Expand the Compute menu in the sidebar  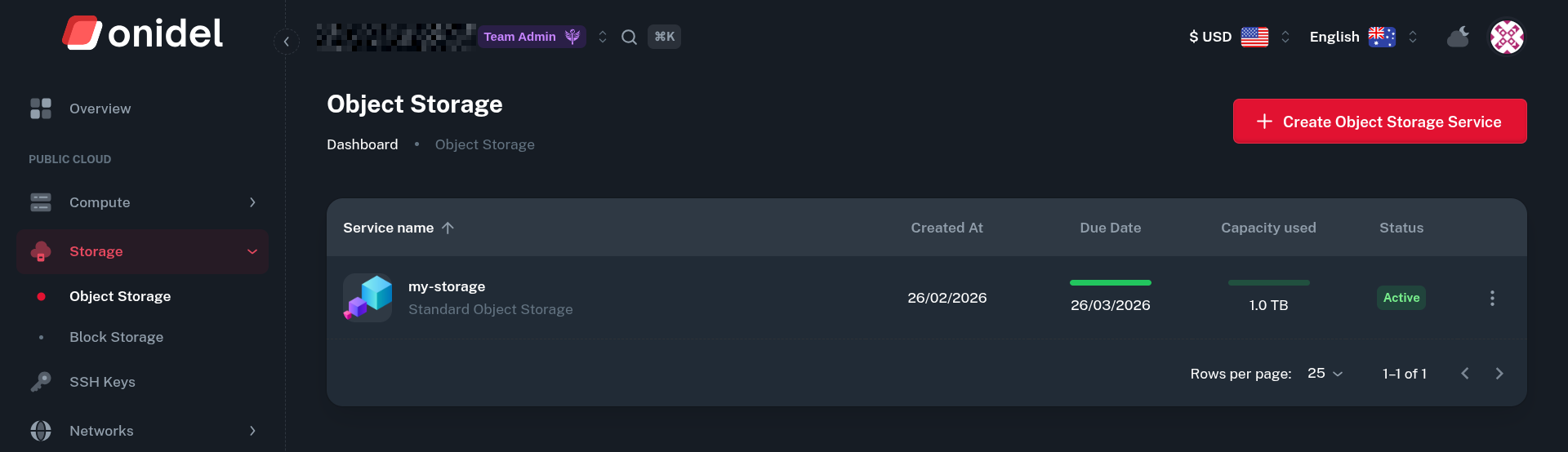pos(143,202)
